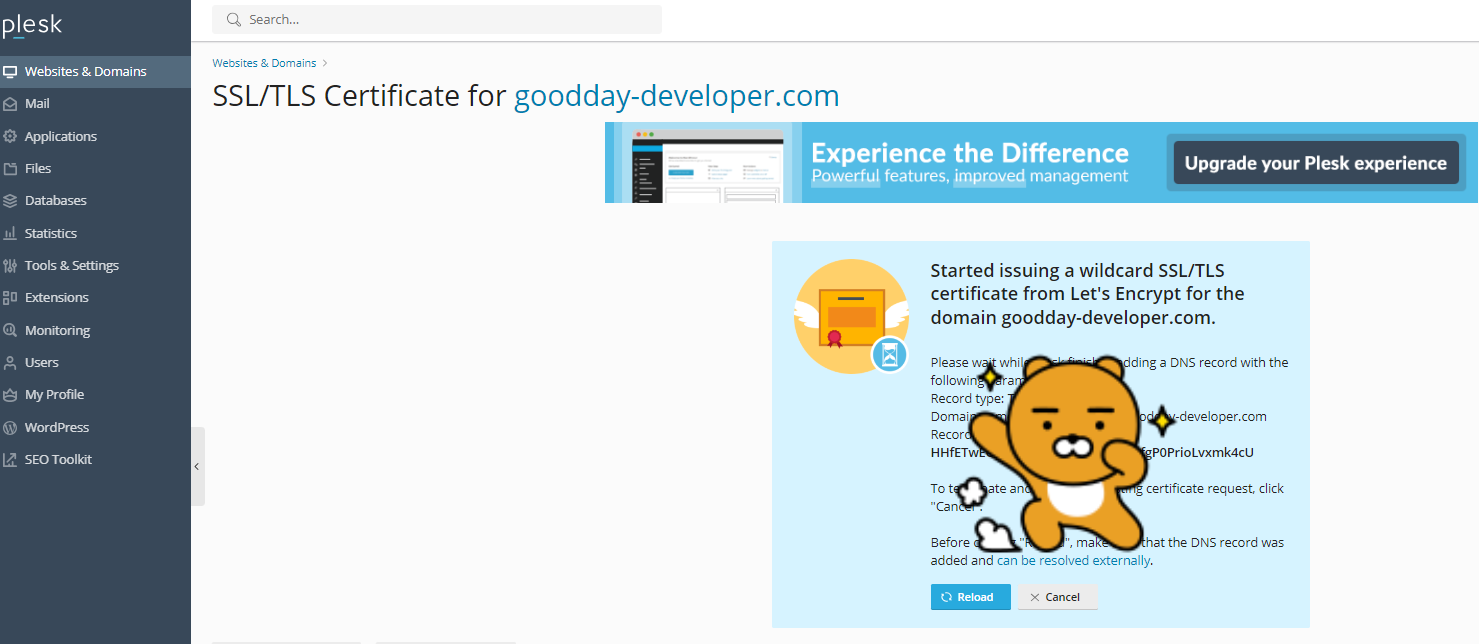Click the Plesk logo
The image size is (1479, 644).
point(32,26)
